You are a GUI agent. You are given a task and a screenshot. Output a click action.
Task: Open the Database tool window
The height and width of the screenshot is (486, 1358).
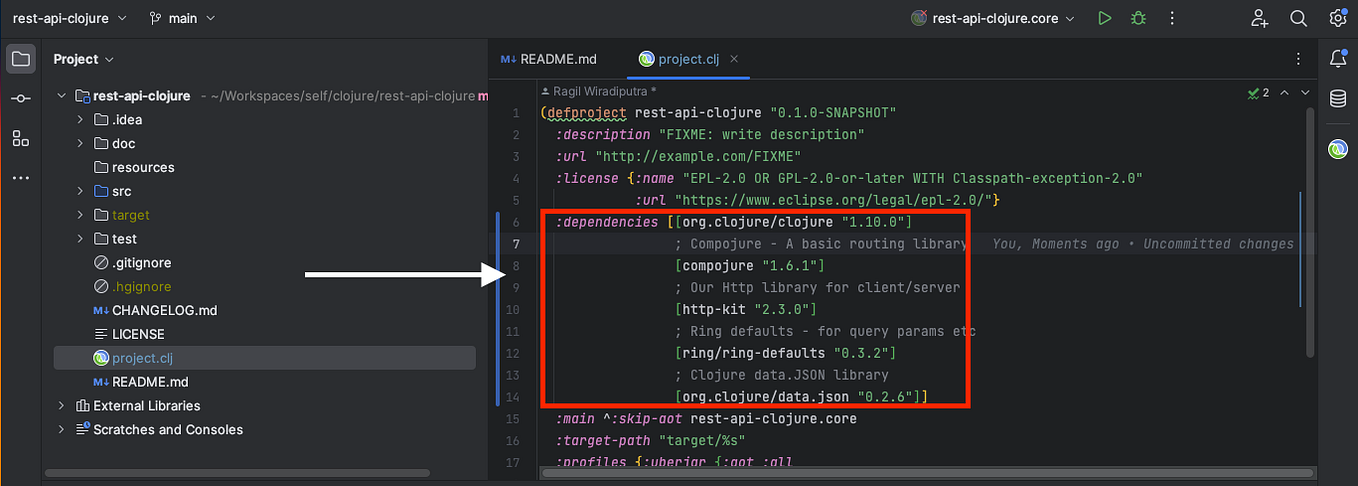point(1338,99)
